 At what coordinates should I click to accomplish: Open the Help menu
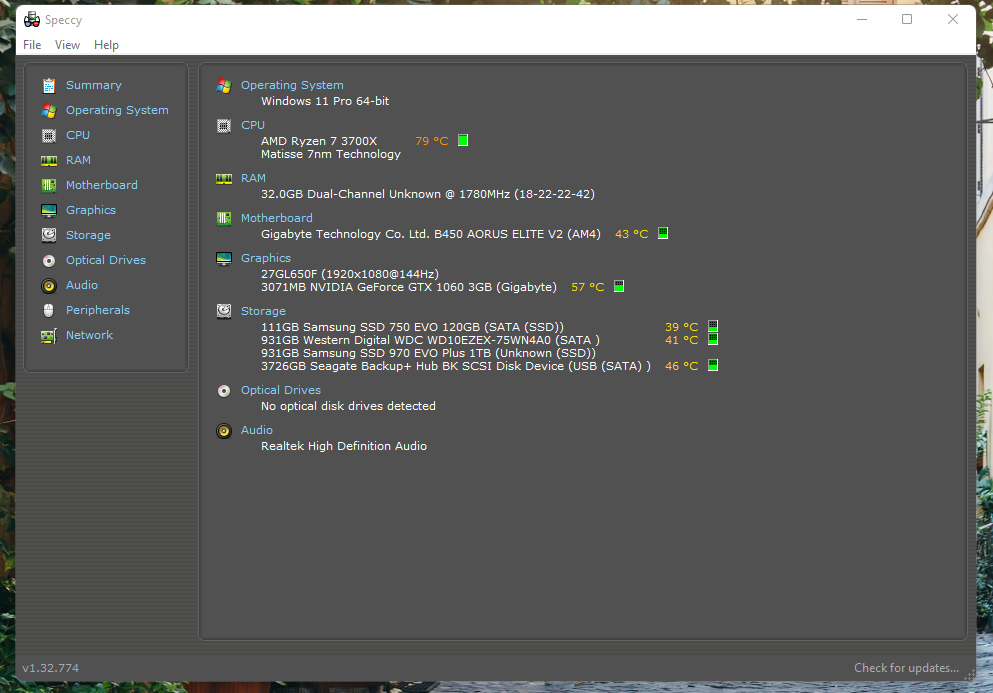coord(106,45)
